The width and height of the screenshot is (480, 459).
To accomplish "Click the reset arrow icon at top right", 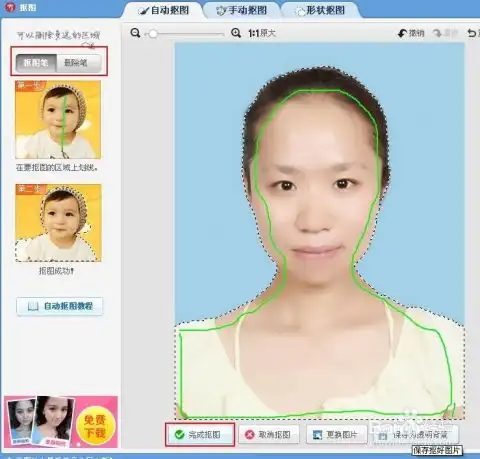I will coord(472,33).
